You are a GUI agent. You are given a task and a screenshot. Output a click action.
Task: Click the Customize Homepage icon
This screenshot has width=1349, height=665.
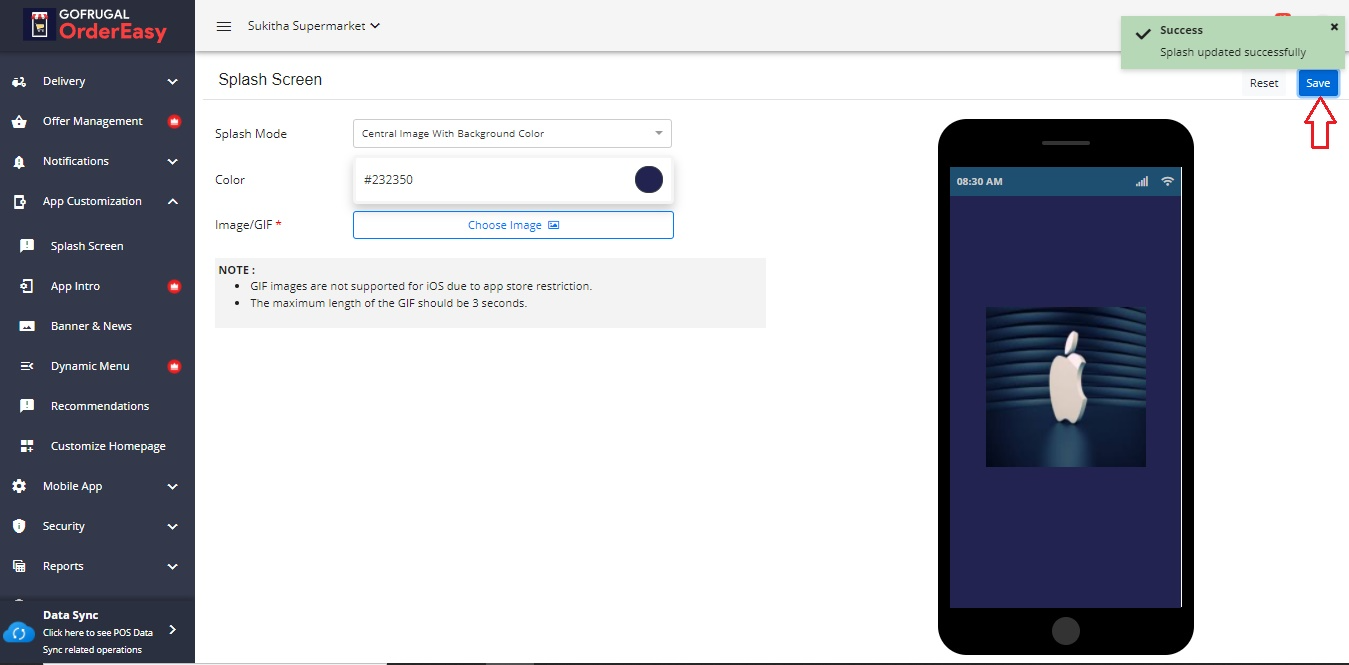[28, 446]
